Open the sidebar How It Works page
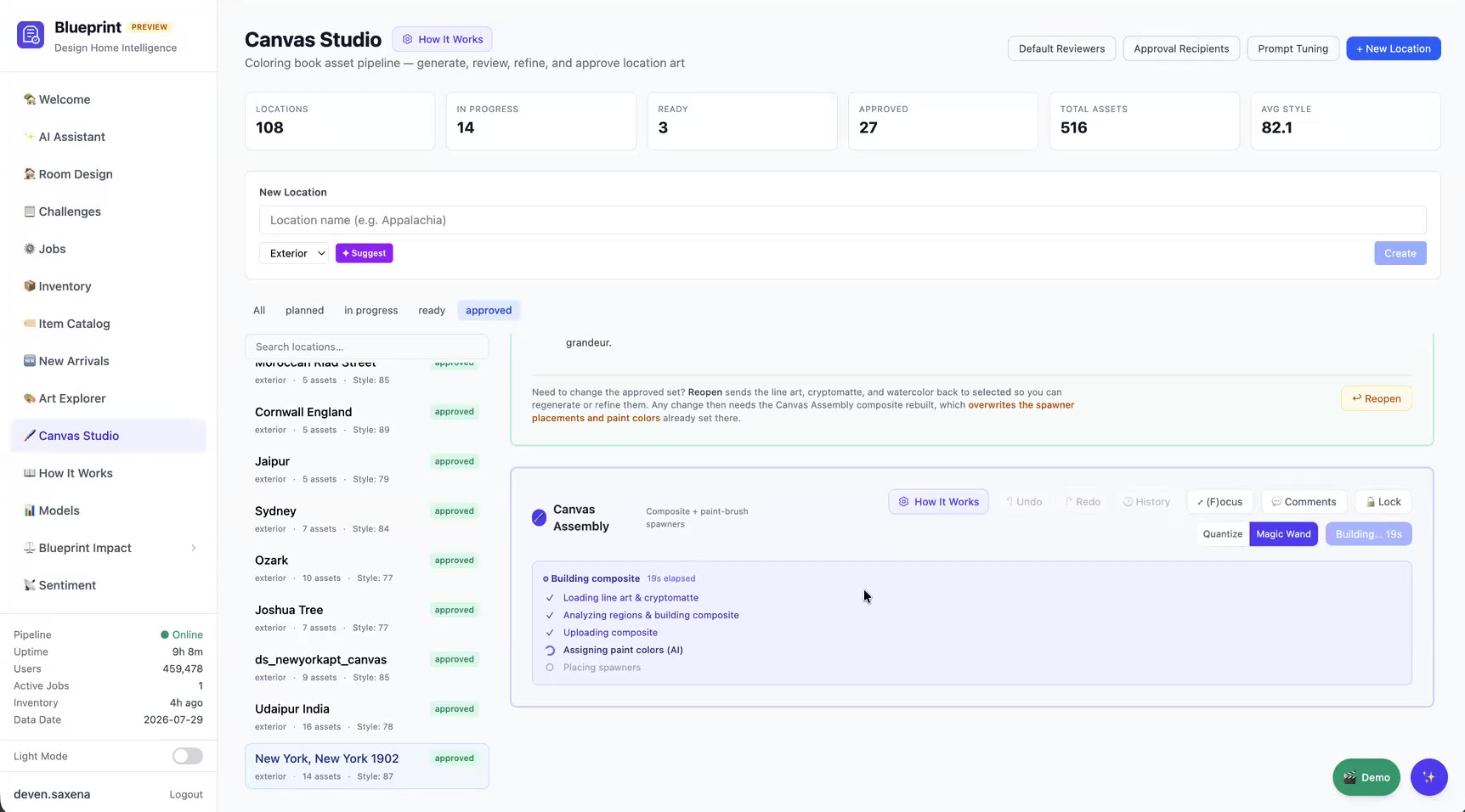 click(108, 473)
